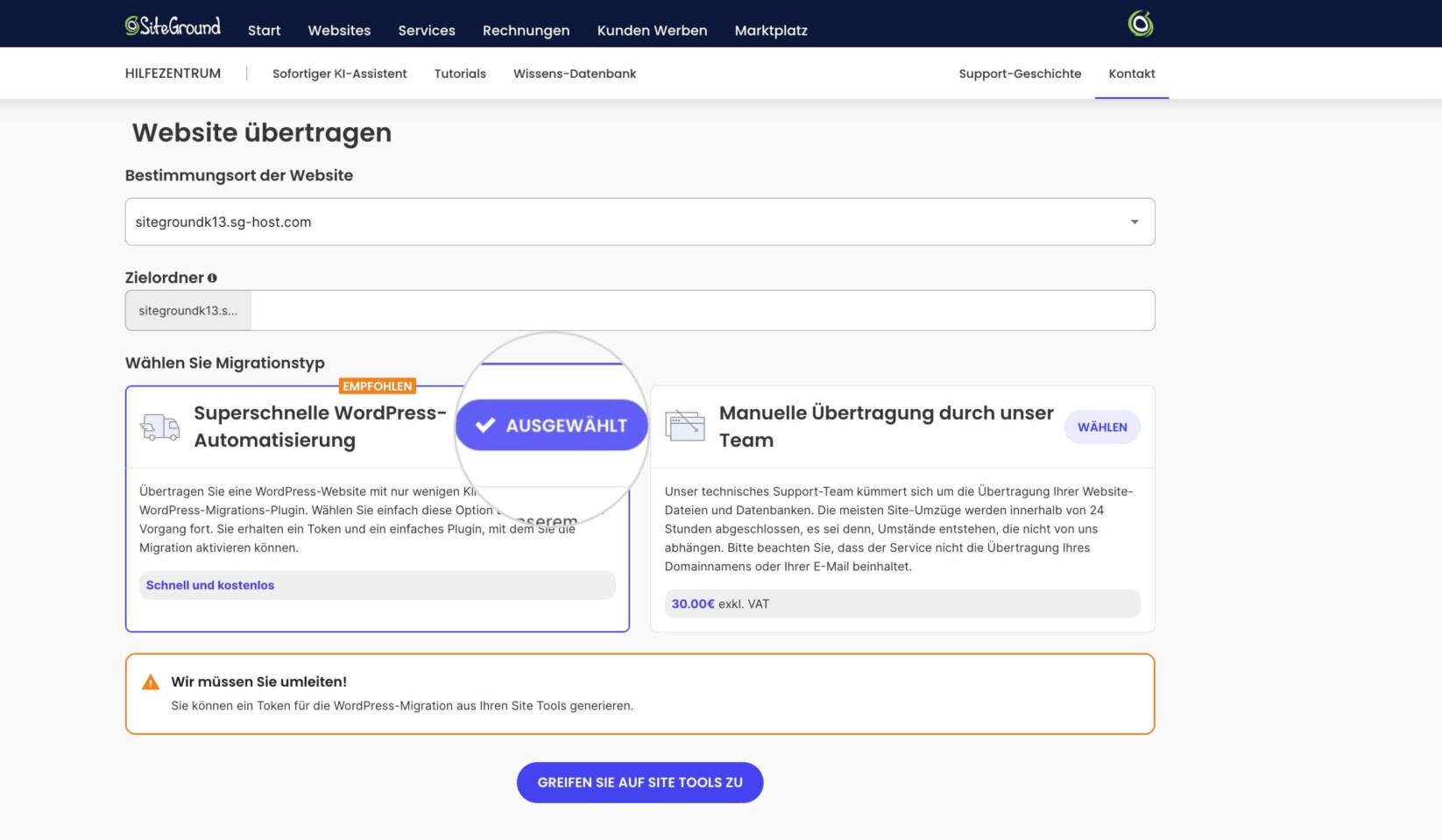The width and height of the screenshot is (1442, 840).
Task: Click the HILFEZENTRUM link
Action: click(173, 74)
